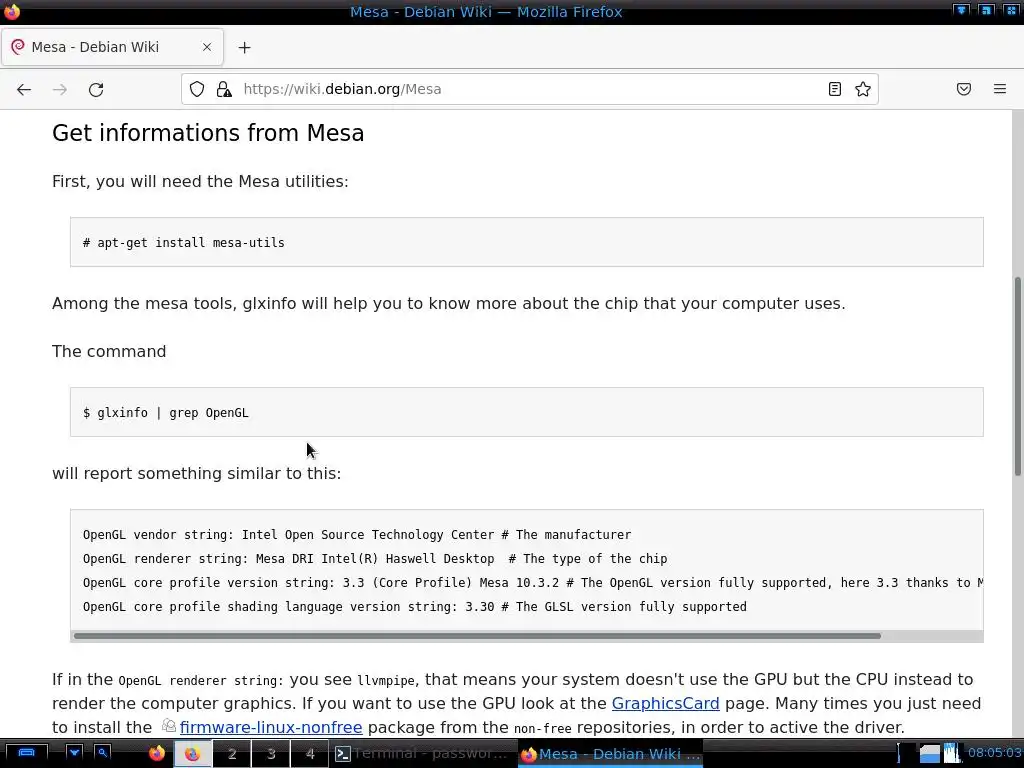
Task: Switch to workspace 3
Action: (271, 754)
